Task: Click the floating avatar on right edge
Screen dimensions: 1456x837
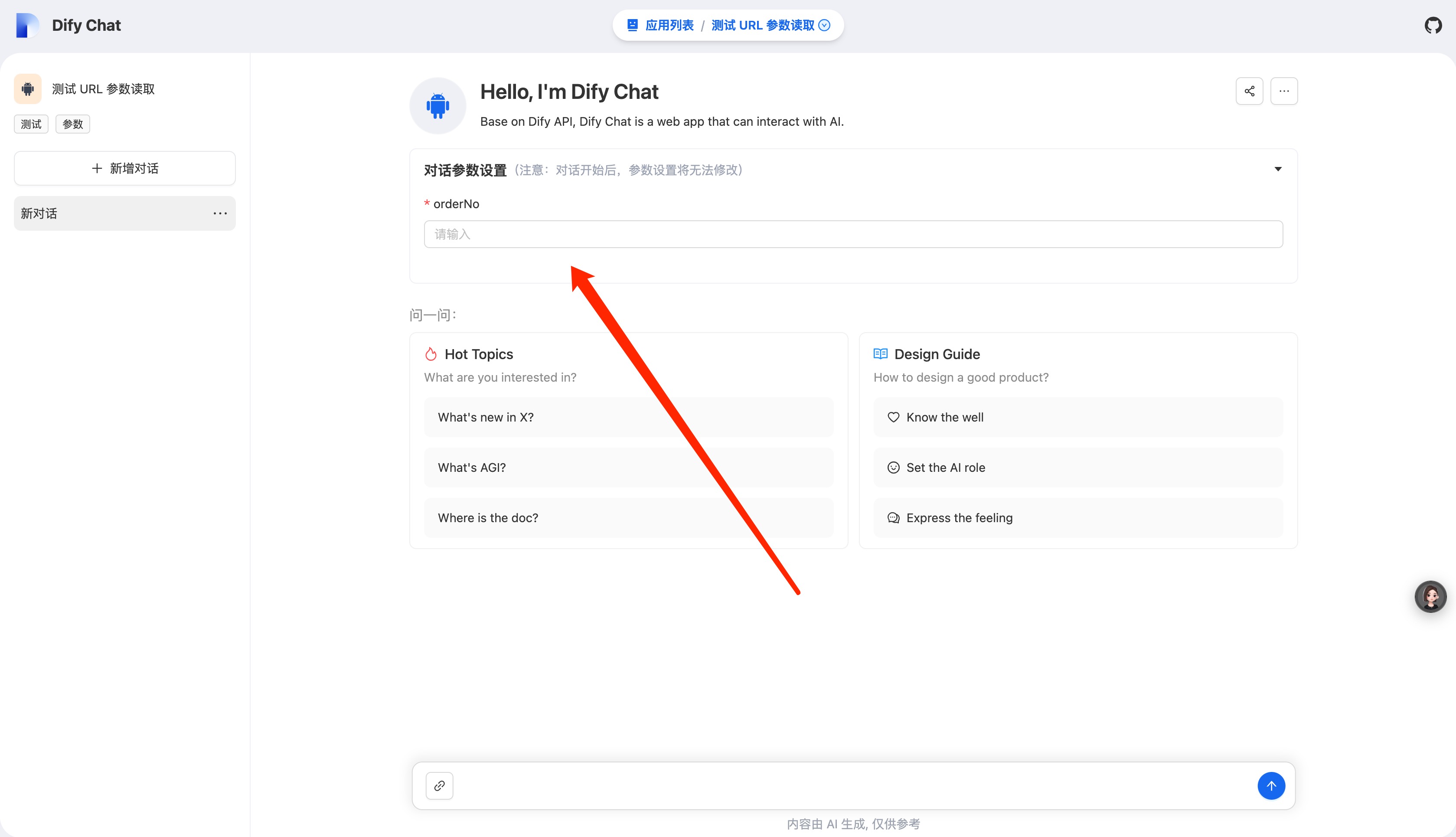Action: click(1430, 597)
